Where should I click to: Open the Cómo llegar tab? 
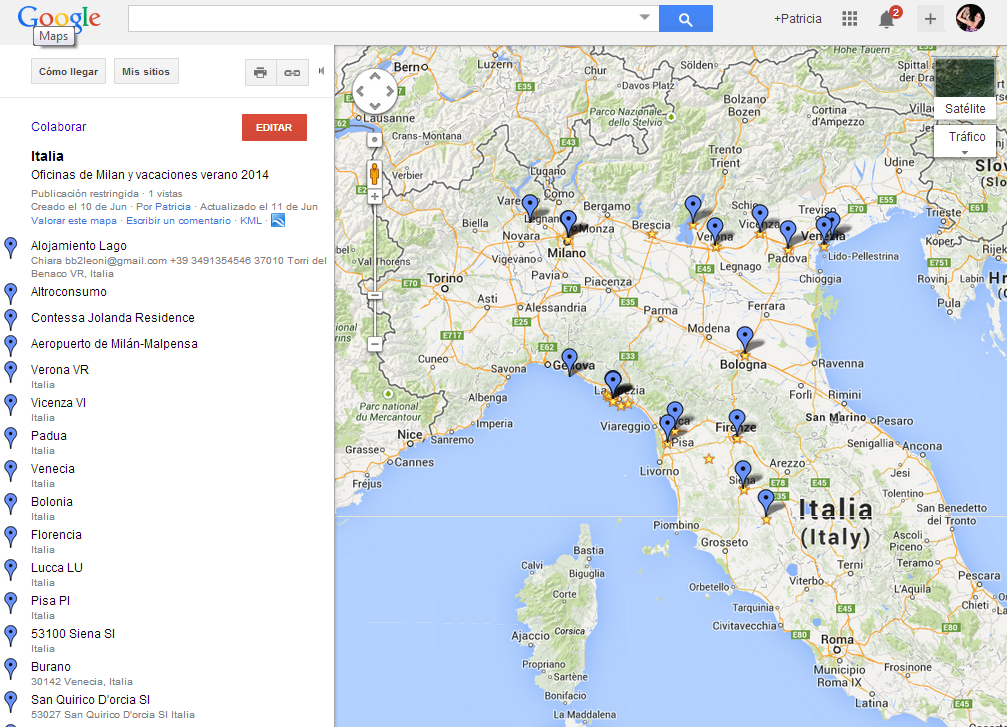tap(68, 72)
